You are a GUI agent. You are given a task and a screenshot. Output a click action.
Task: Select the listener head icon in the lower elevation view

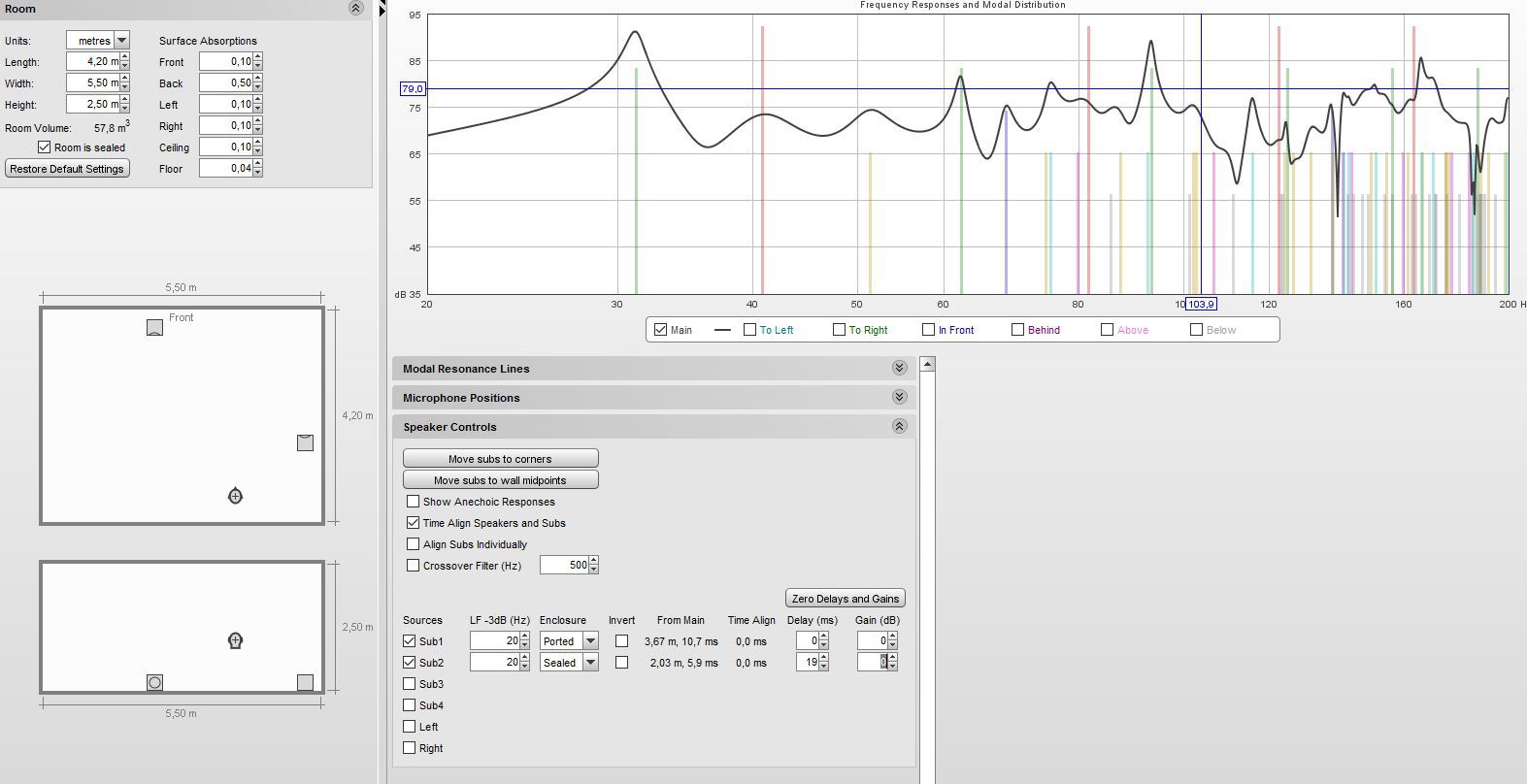[235, 640]
